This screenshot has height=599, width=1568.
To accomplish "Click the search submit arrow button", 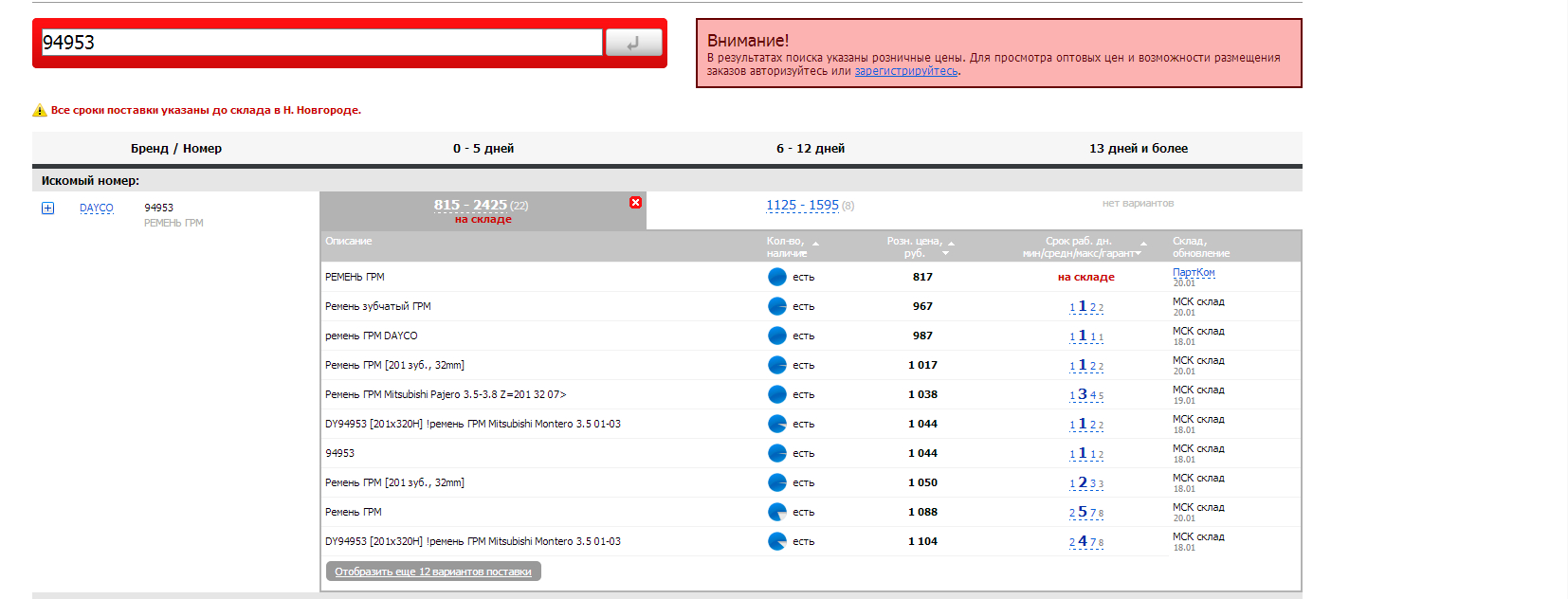I will 633,43.
